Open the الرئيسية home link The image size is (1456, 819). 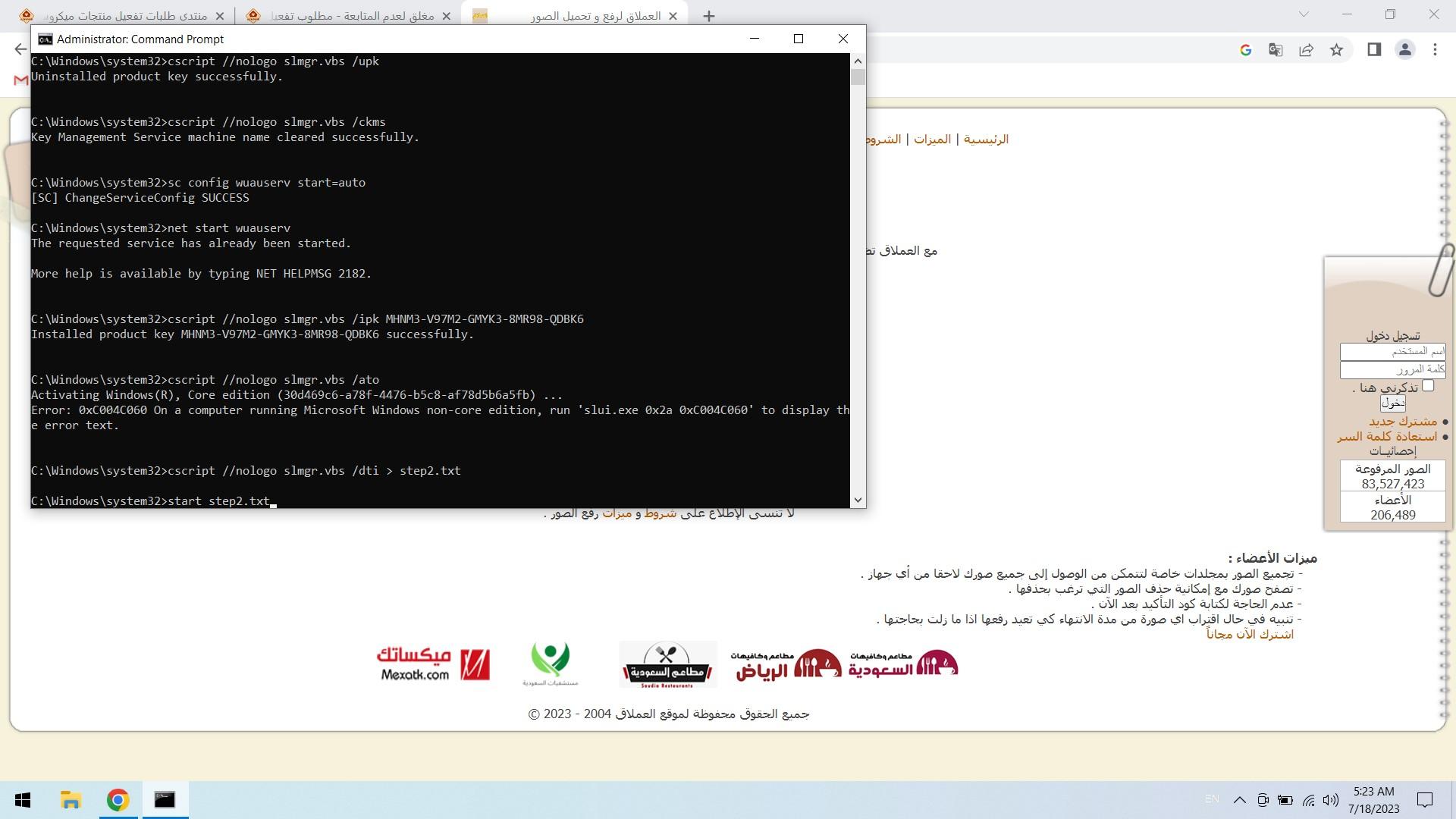pos(986,140)
